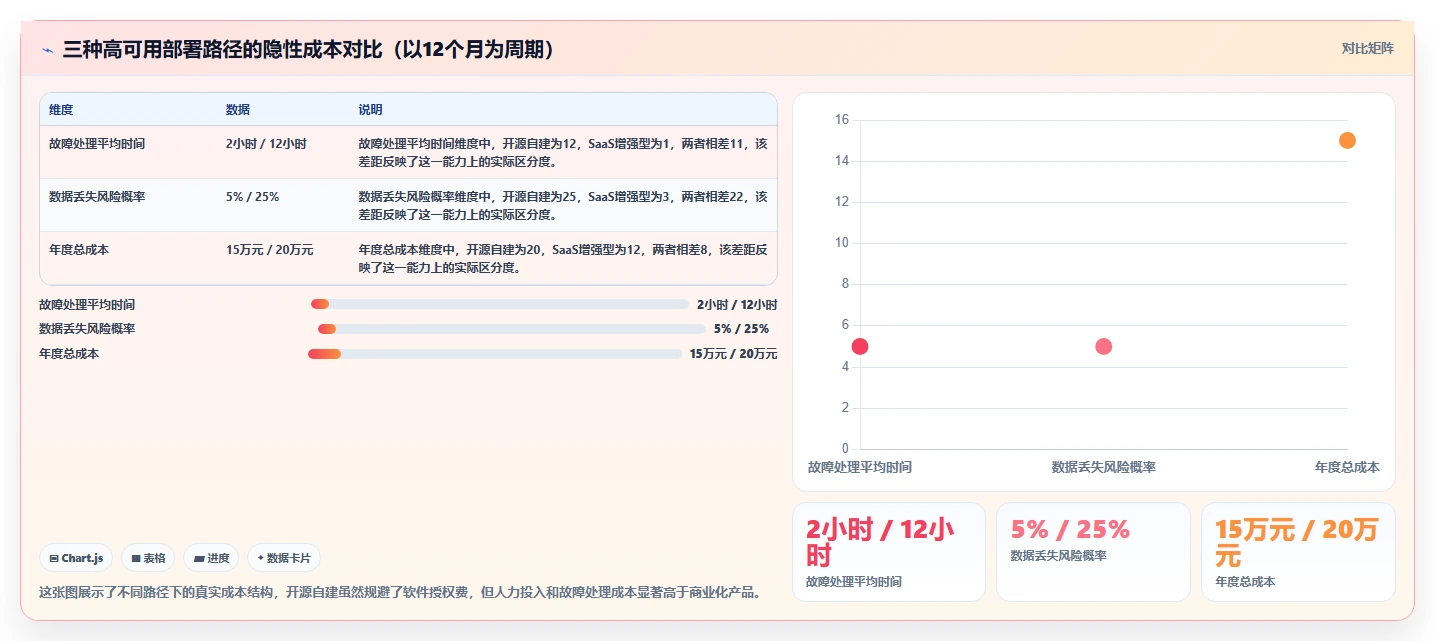This screenshot has width=1435, height=641.
Task: Click the 对比矩阵 label in the header
Action: click(x=1367, y=48)
